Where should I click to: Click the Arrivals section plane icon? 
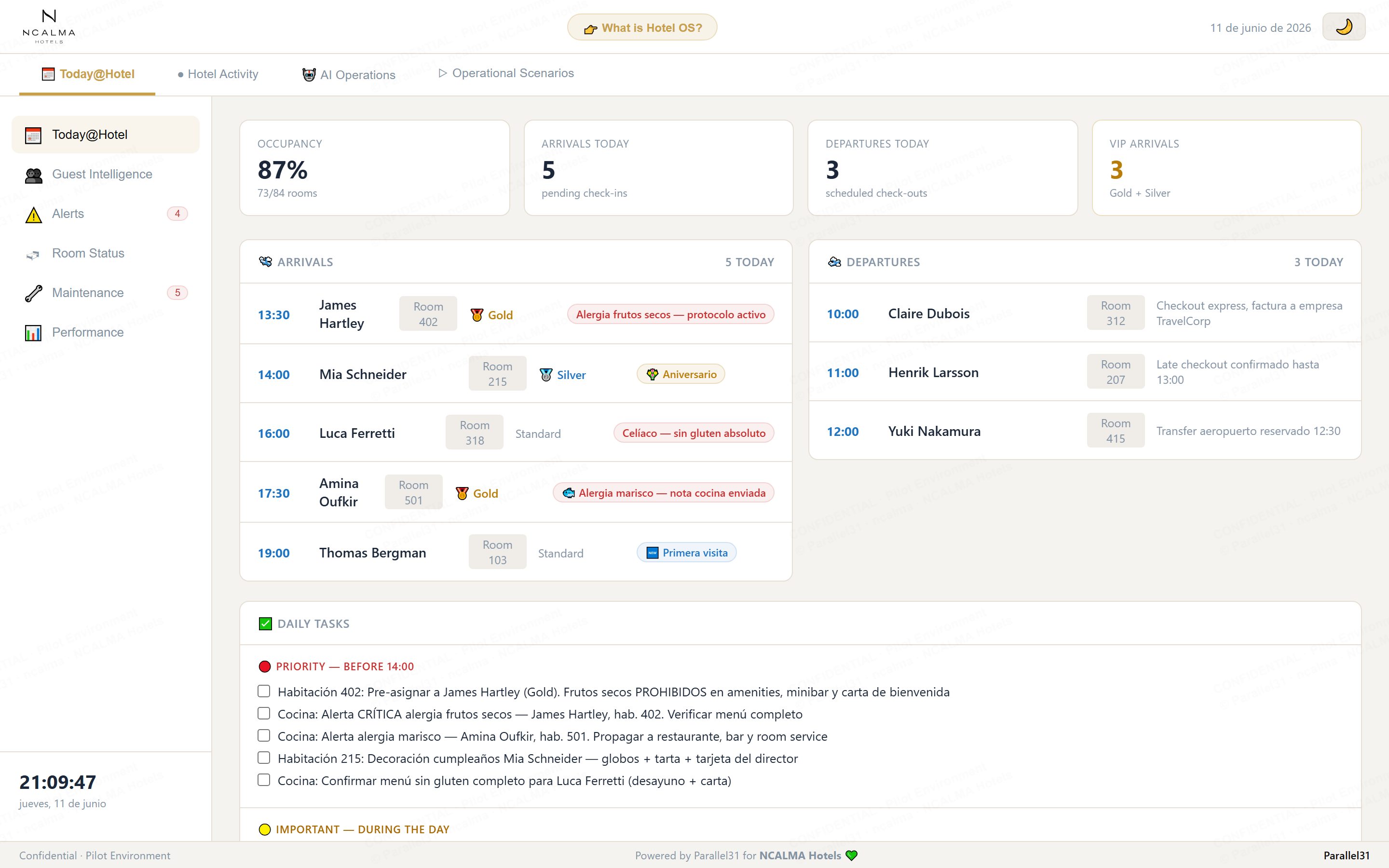click(x=265, y=262)
